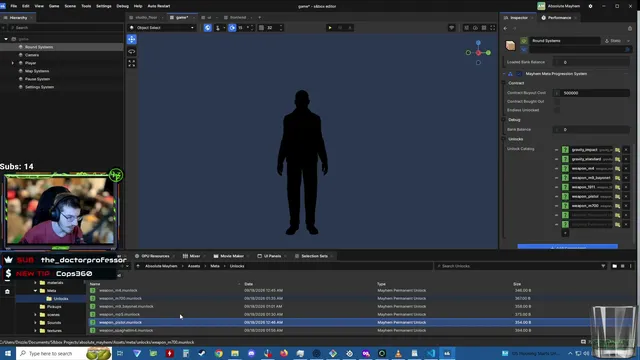Pick asset for the weapon_pistol catalog entry
Image resolution: width=640 pixels, height=360 pixels.
(x=618, y=196)
